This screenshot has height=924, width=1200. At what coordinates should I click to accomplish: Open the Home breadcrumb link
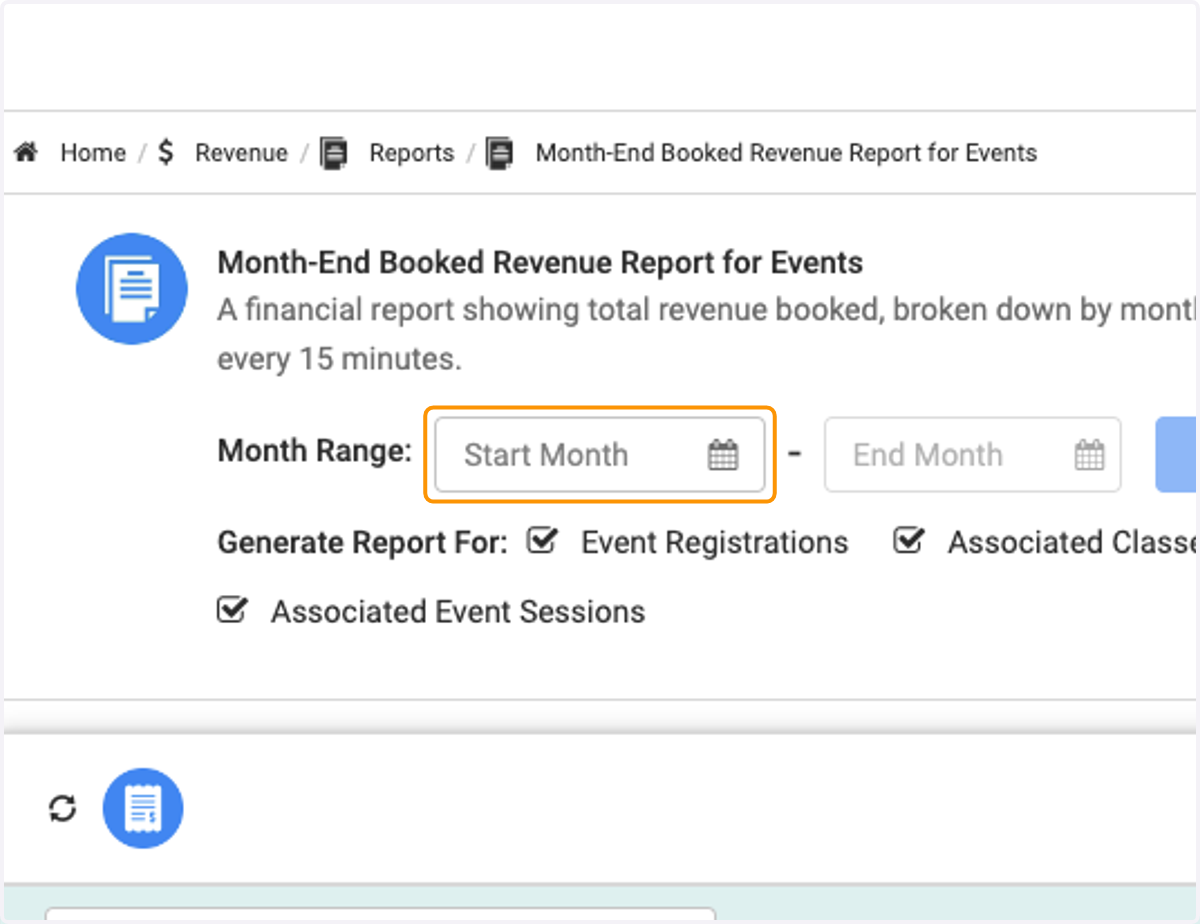coord(93,153)
